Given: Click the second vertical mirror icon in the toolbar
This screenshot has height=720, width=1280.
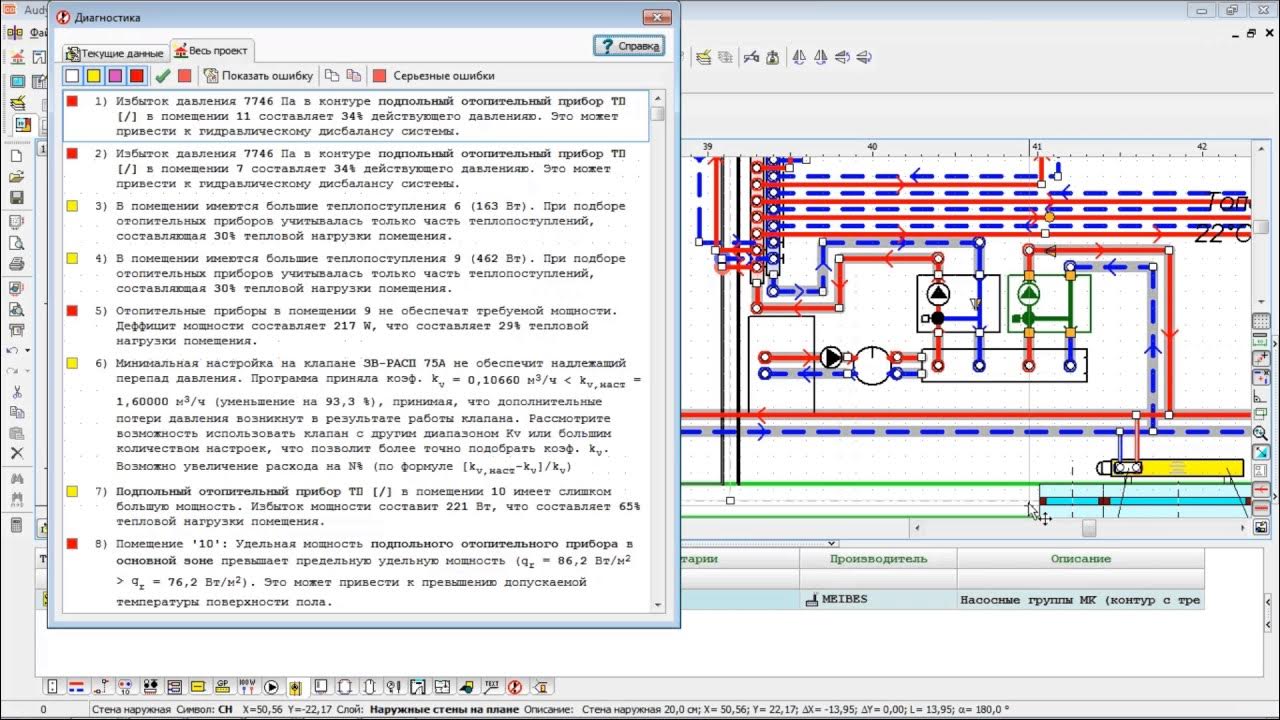Looking at the screenshot, I should click(x=820, y=57).
